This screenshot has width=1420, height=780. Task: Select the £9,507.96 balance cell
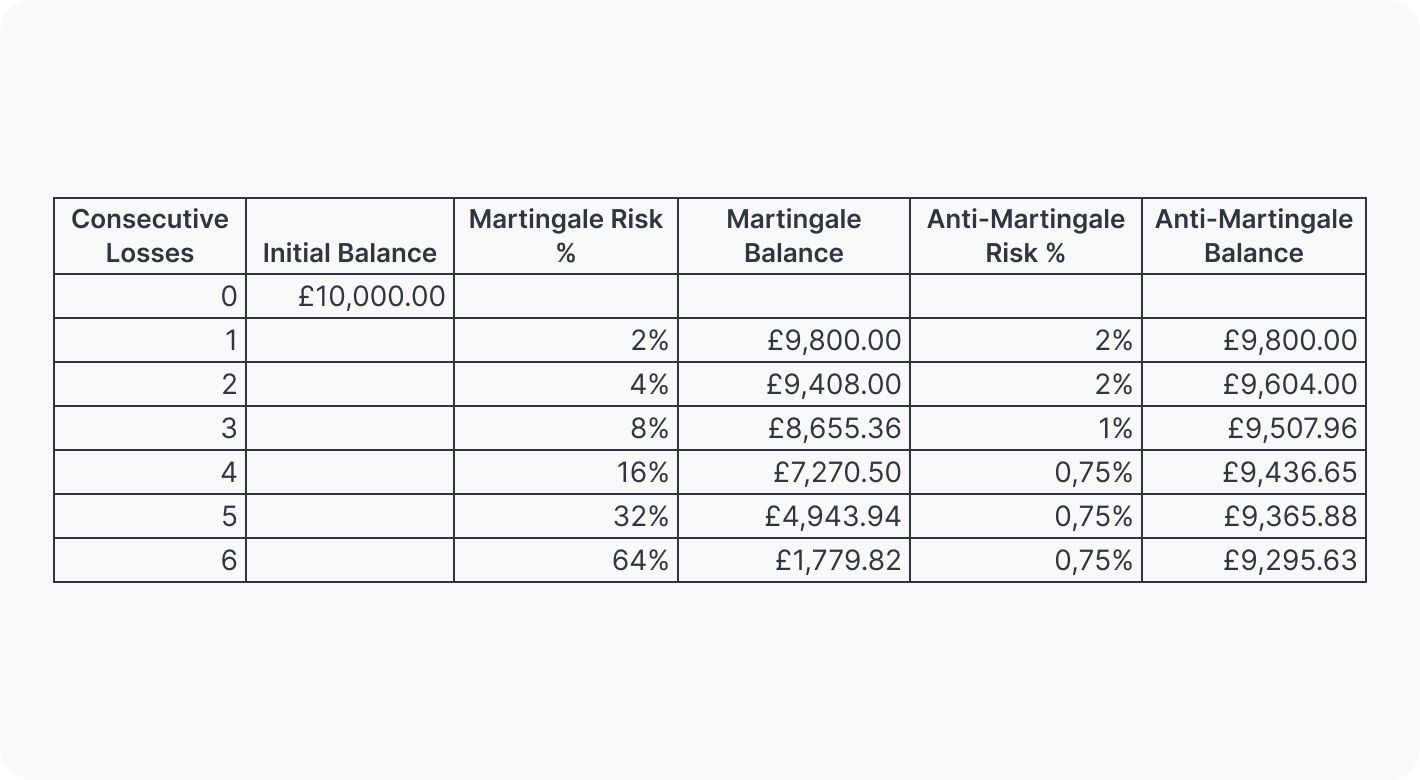tap(1292, 429)
